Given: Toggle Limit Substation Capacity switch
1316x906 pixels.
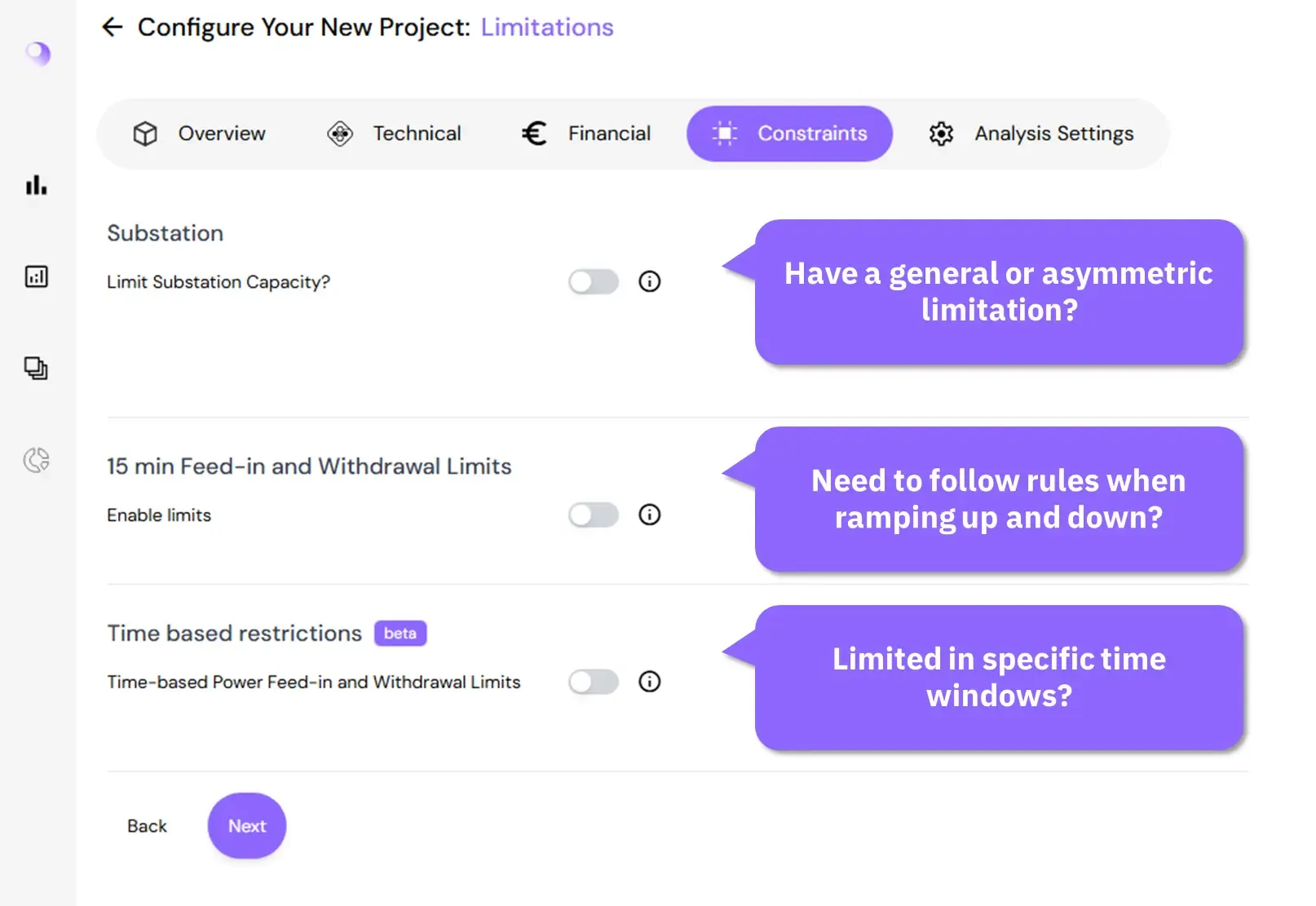Looking at the screenshot, I should coord(594,282).
